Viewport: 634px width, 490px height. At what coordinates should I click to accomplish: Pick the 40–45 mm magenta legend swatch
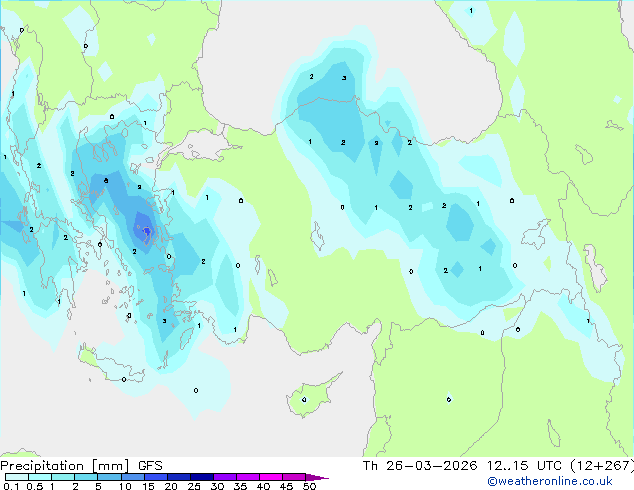coord(271,477)
